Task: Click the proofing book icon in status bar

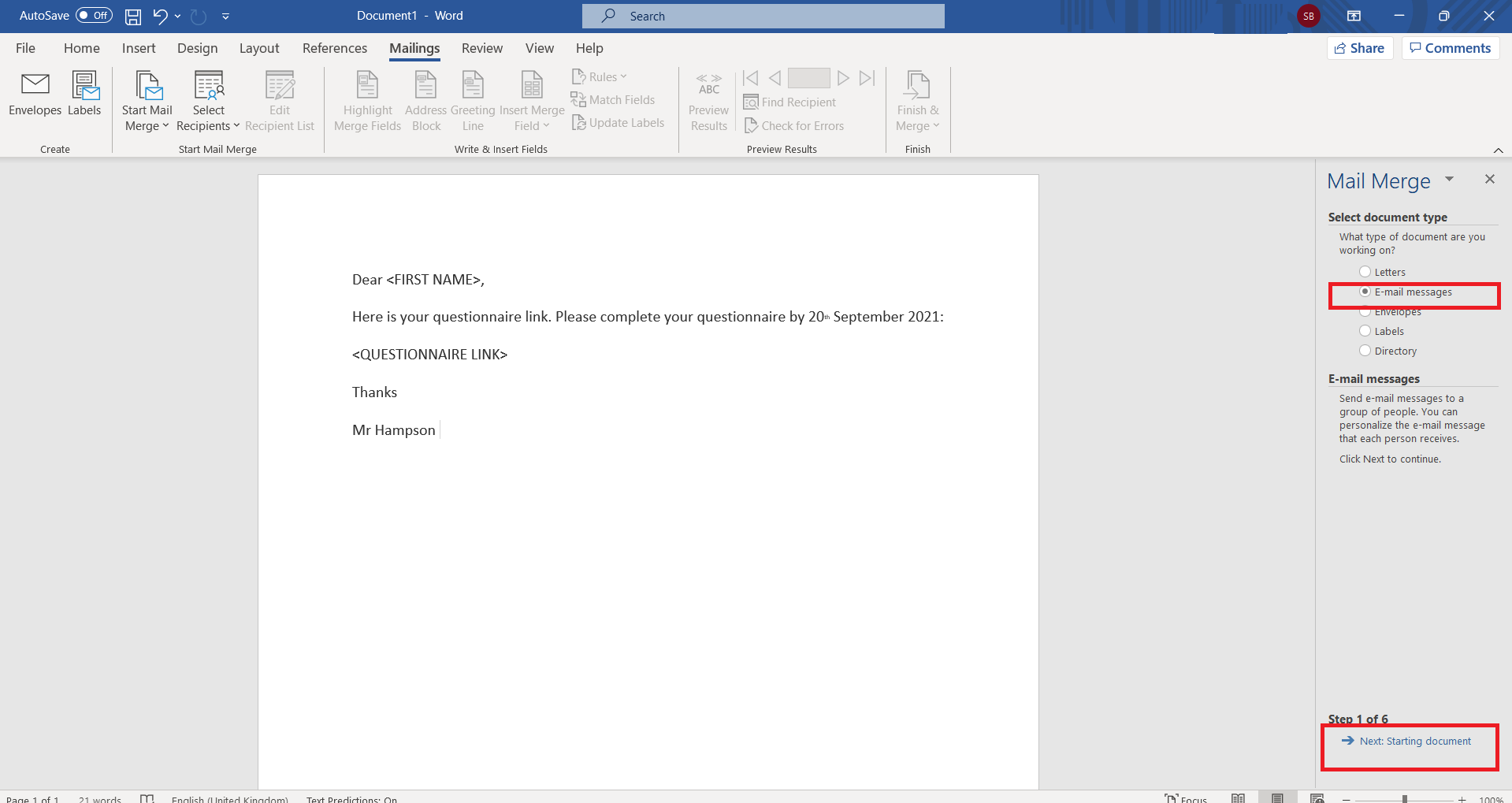Action: [x=147, y=798]
